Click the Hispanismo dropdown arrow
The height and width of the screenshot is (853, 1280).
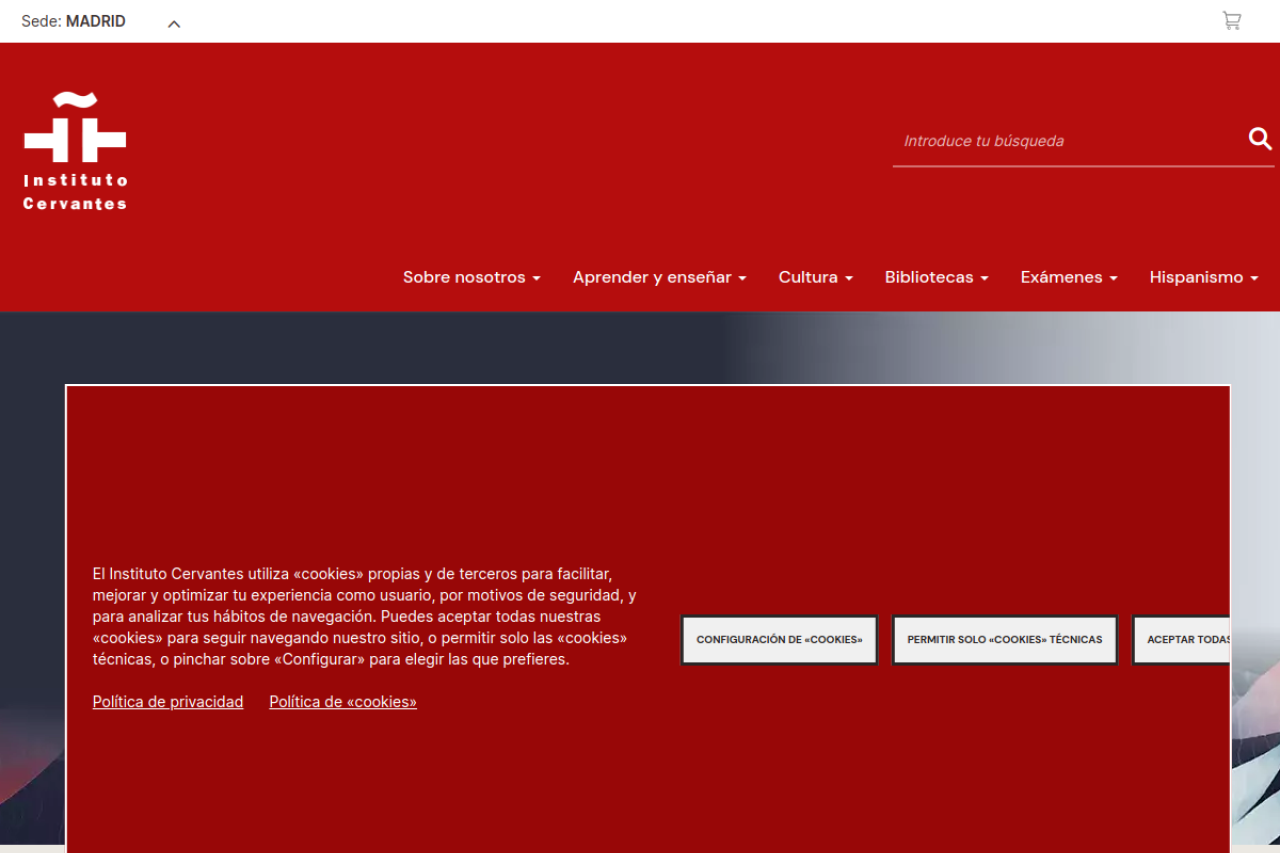click(1254, 278)
